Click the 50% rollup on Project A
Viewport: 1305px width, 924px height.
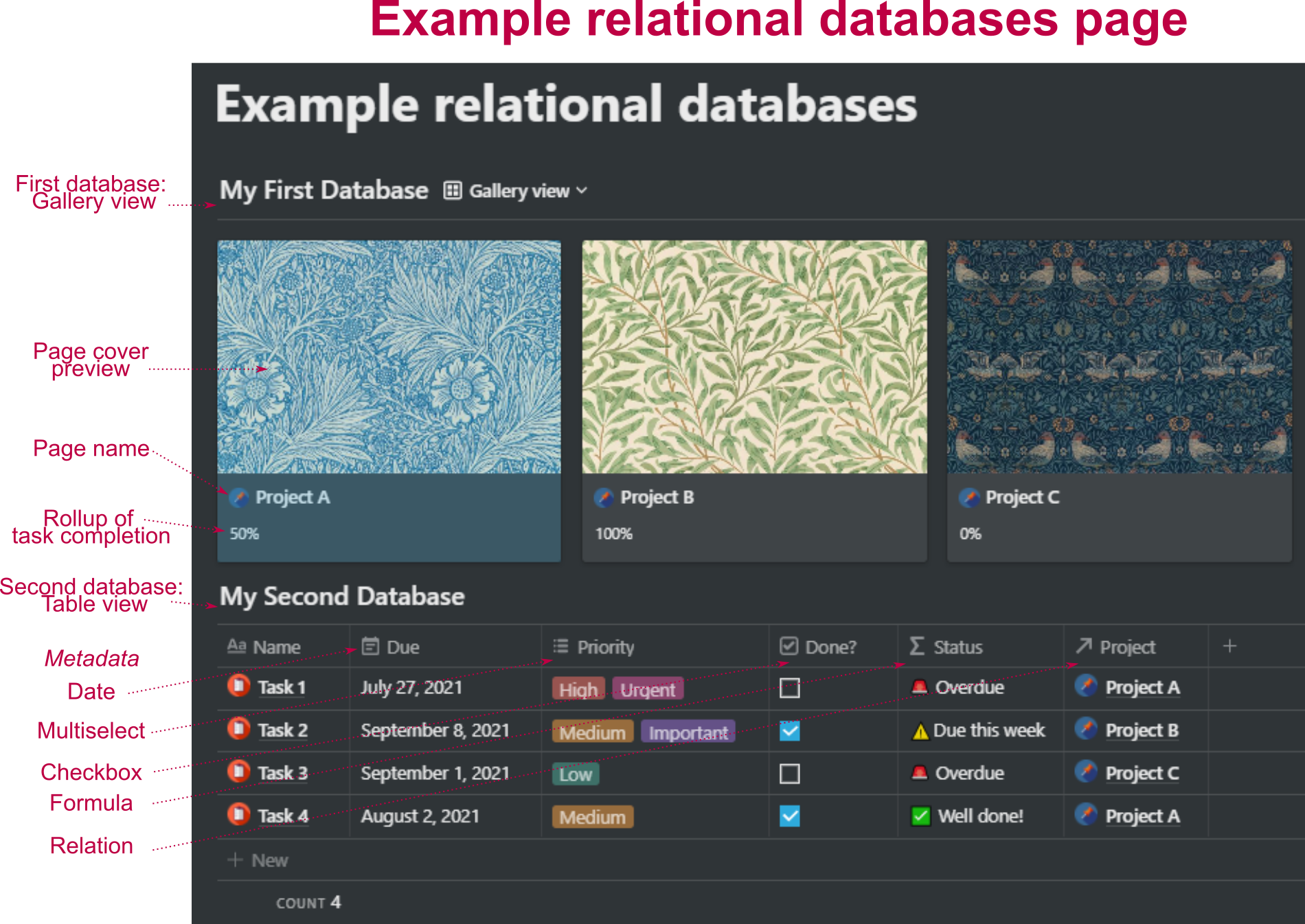[x=245, y=533]
